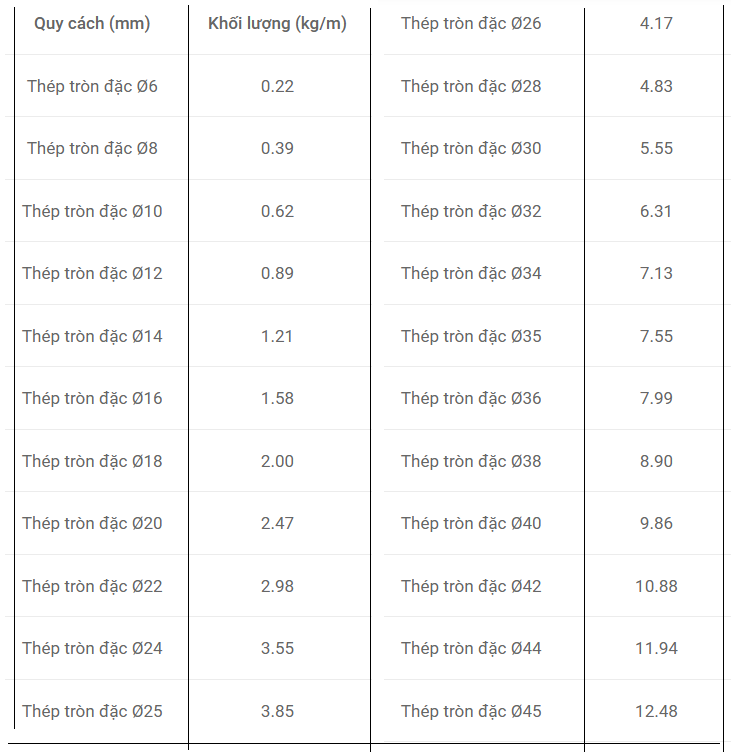Click the weight value 0.89
Screen dimensions: 731x752
click(277, 273)
